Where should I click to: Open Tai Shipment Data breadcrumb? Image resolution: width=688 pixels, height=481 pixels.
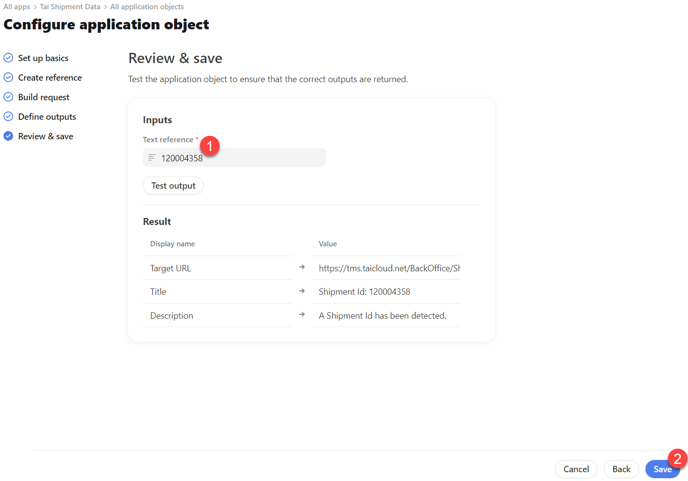pyautogui.click(x=70, y=7)
